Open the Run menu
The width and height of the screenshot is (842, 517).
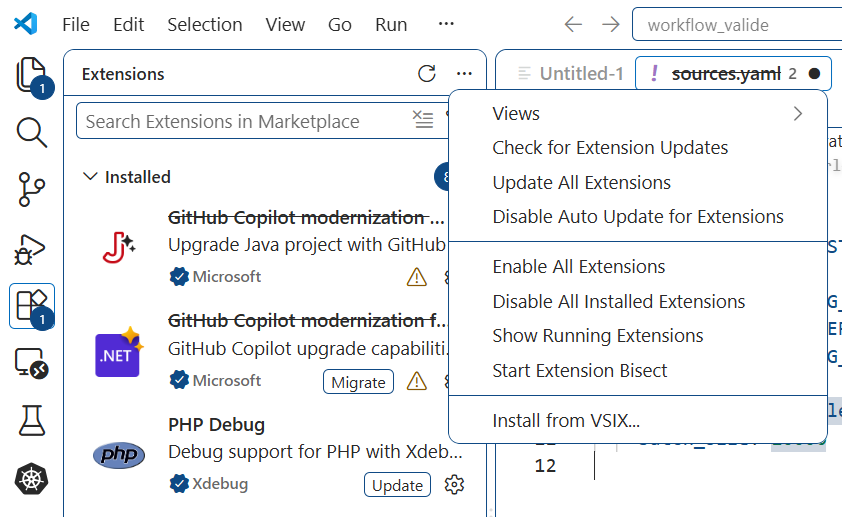tap(391, 25)
